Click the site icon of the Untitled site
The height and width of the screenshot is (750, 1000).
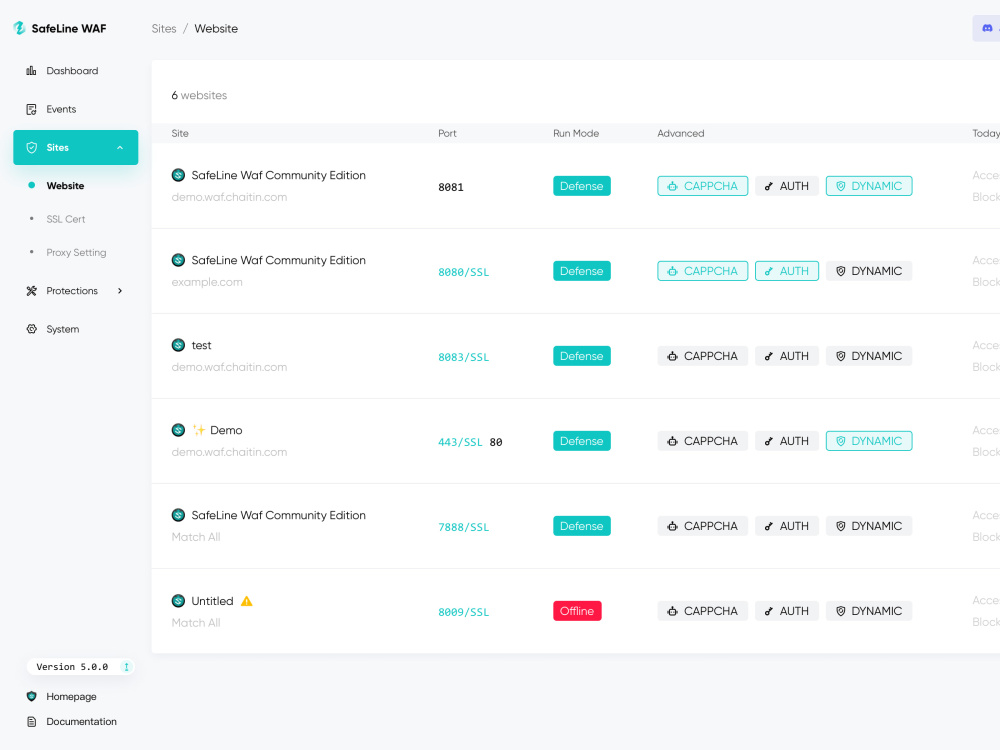(x=179, y=601)
